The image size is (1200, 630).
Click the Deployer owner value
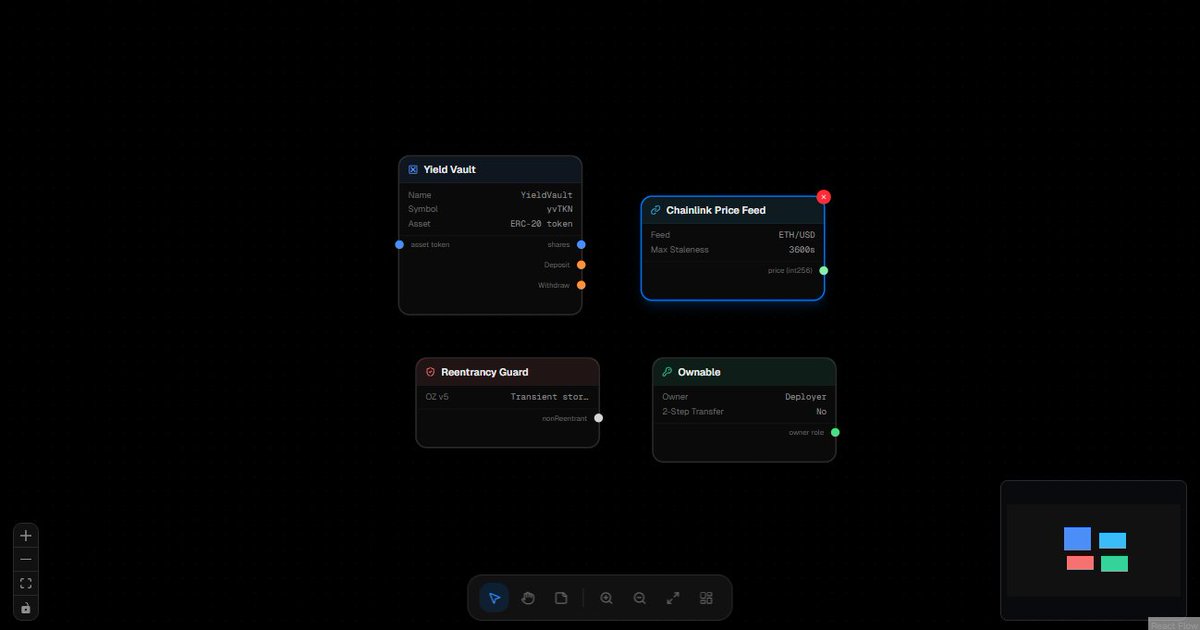[806, 397]
